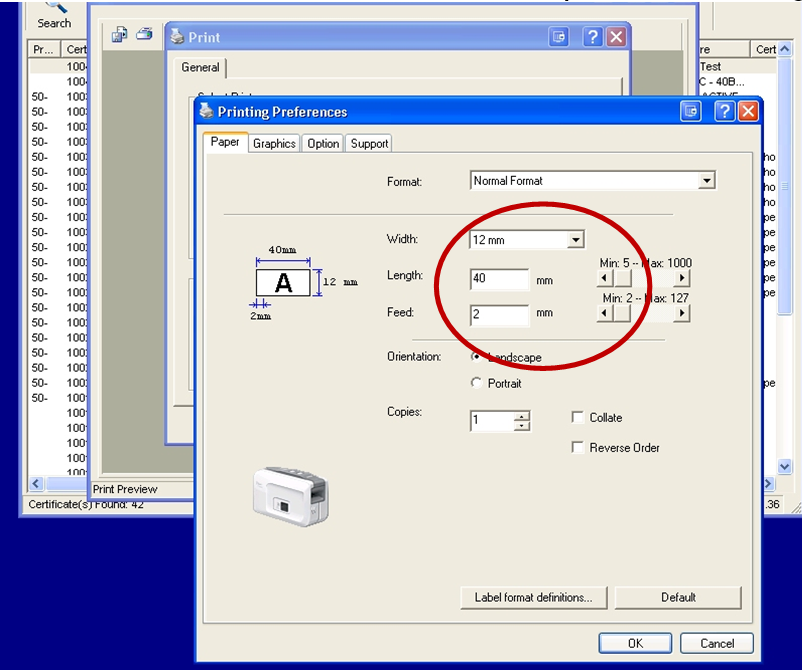The width and height of the screenshot is (802, 670).
Task: Enable the Collate checkbox
Action: point(578,418)
